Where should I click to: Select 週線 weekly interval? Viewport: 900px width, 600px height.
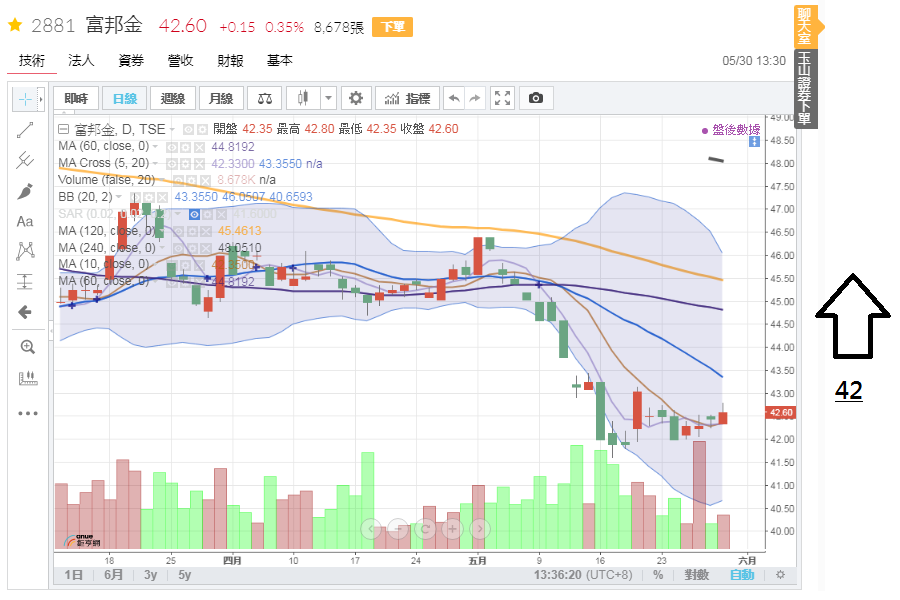173,98
